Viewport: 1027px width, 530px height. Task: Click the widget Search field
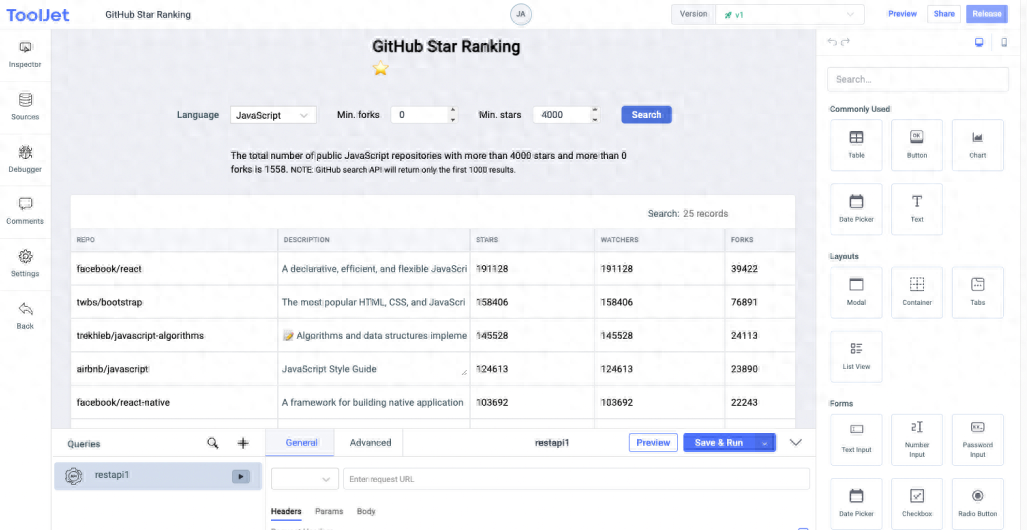[x=917, y=79]
